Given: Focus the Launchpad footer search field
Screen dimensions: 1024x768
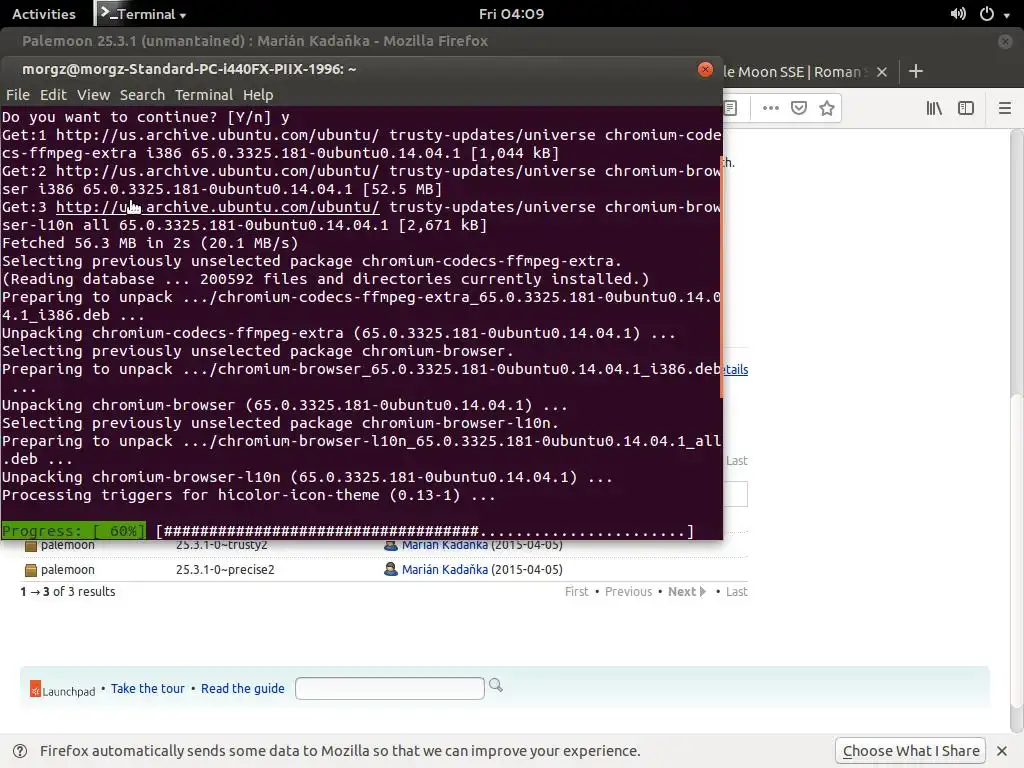Looking at the screenshot, I should tap(390, 688).
